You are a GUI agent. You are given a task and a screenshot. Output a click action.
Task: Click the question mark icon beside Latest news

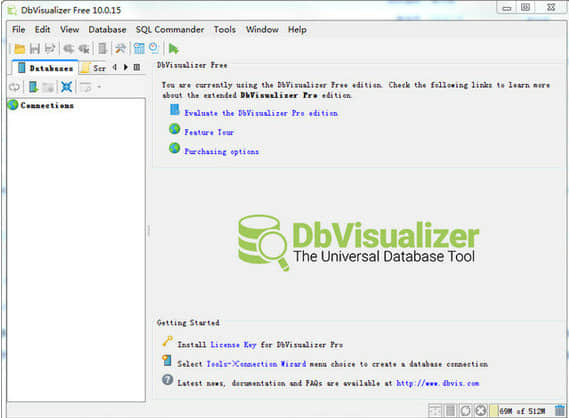tap(167, 380)
